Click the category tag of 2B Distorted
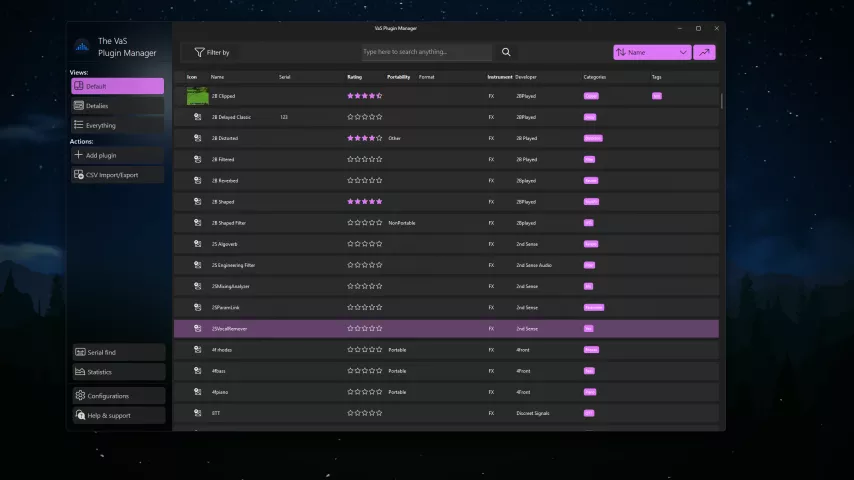Image resolution: width=854 pixels, height=480 pixels. [x=593, y=138]
